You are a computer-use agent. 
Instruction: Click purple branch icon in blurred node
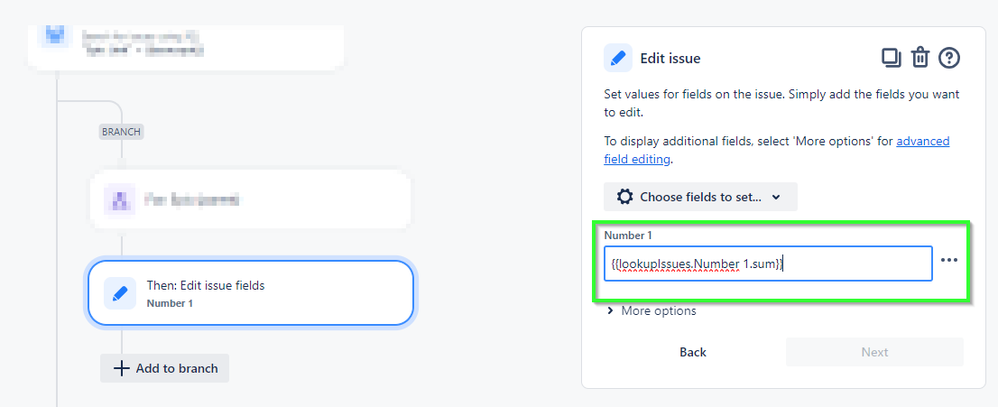click(x=120, y=200)
